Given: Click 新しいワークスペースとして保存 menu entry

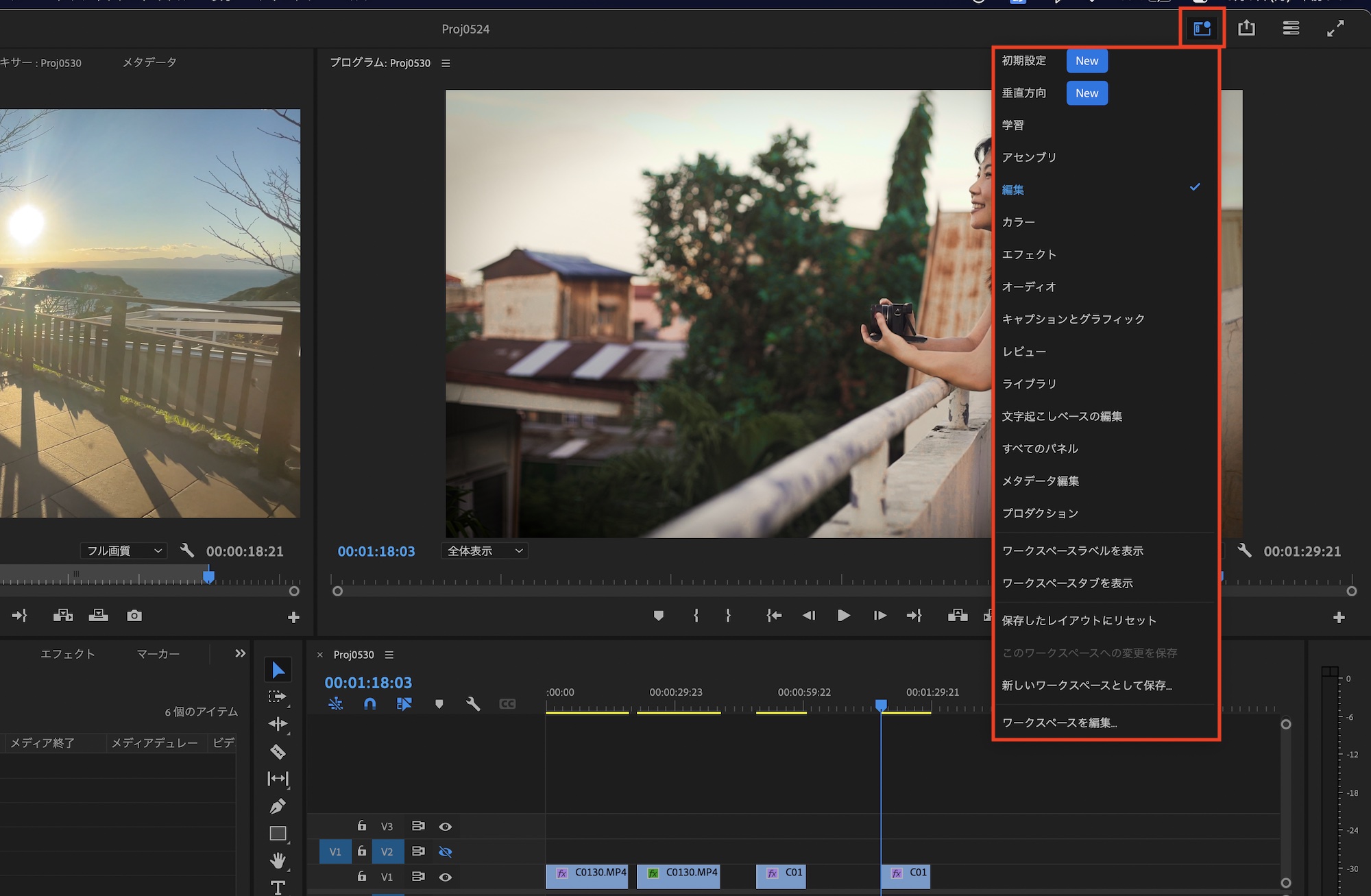Looking at the screenshot, I should (1087, 685).
